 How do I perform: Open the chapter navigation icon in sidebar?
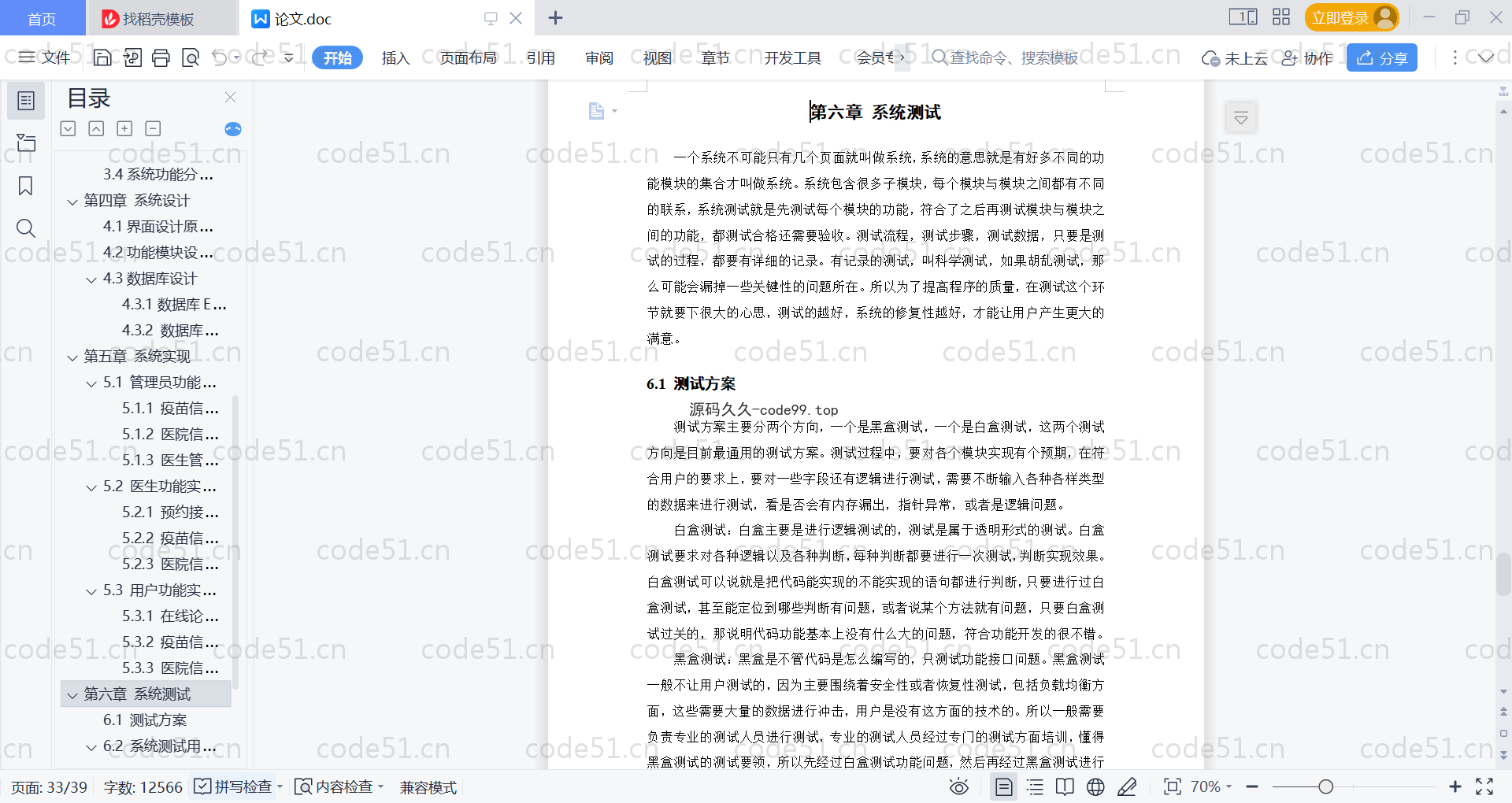click(26, 142)
